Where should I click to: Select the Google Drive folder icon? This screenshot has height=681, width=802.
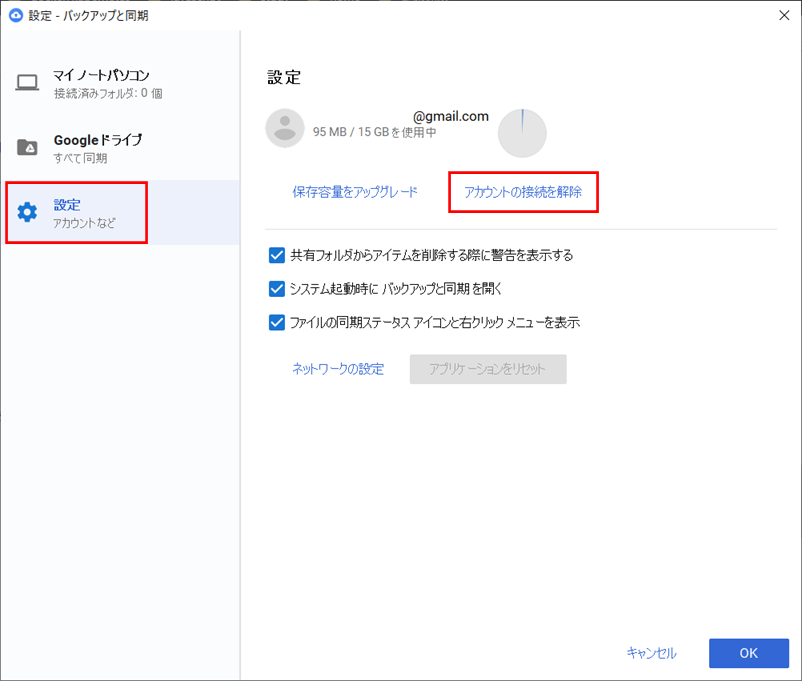tap(27, 147)
